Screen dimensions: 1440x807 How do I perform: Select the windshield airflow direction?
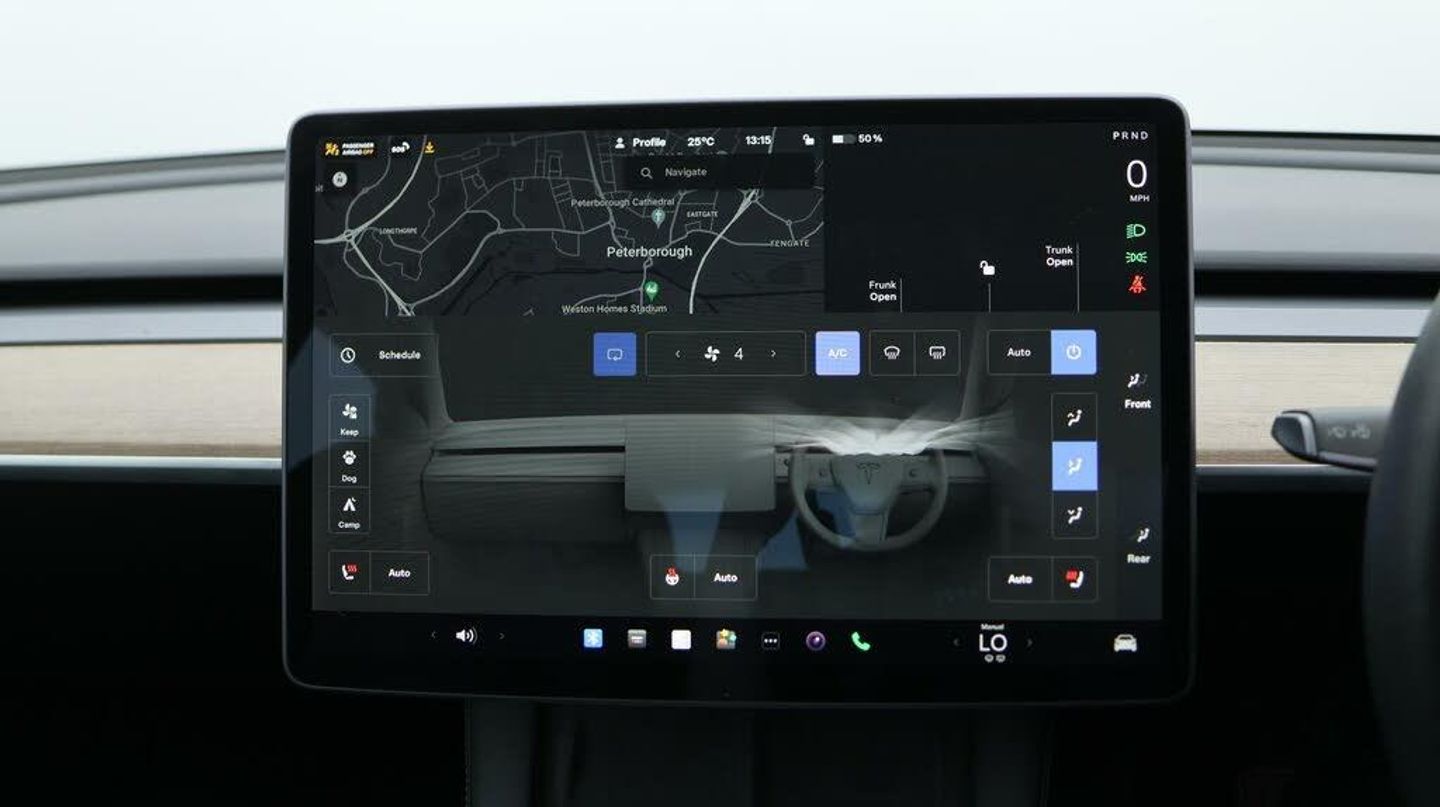click(x=1074, y=417)
